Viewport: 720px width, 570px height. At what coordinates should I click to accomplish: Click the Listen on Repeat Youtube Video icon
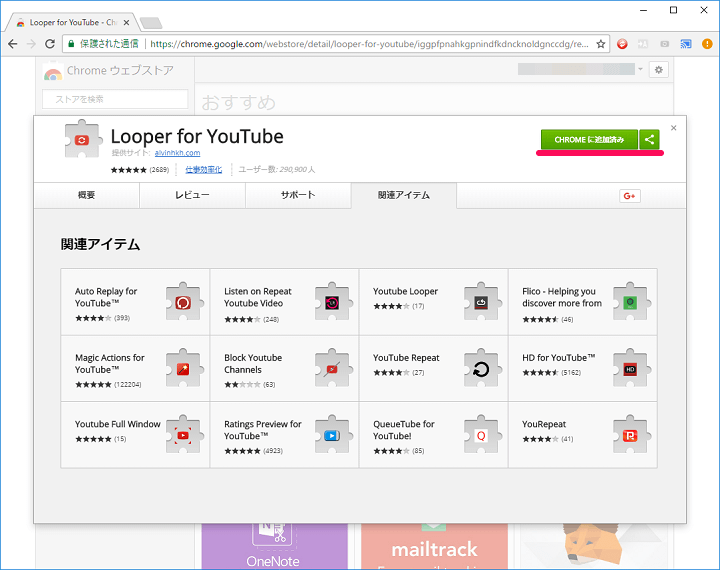coord(332,302)
